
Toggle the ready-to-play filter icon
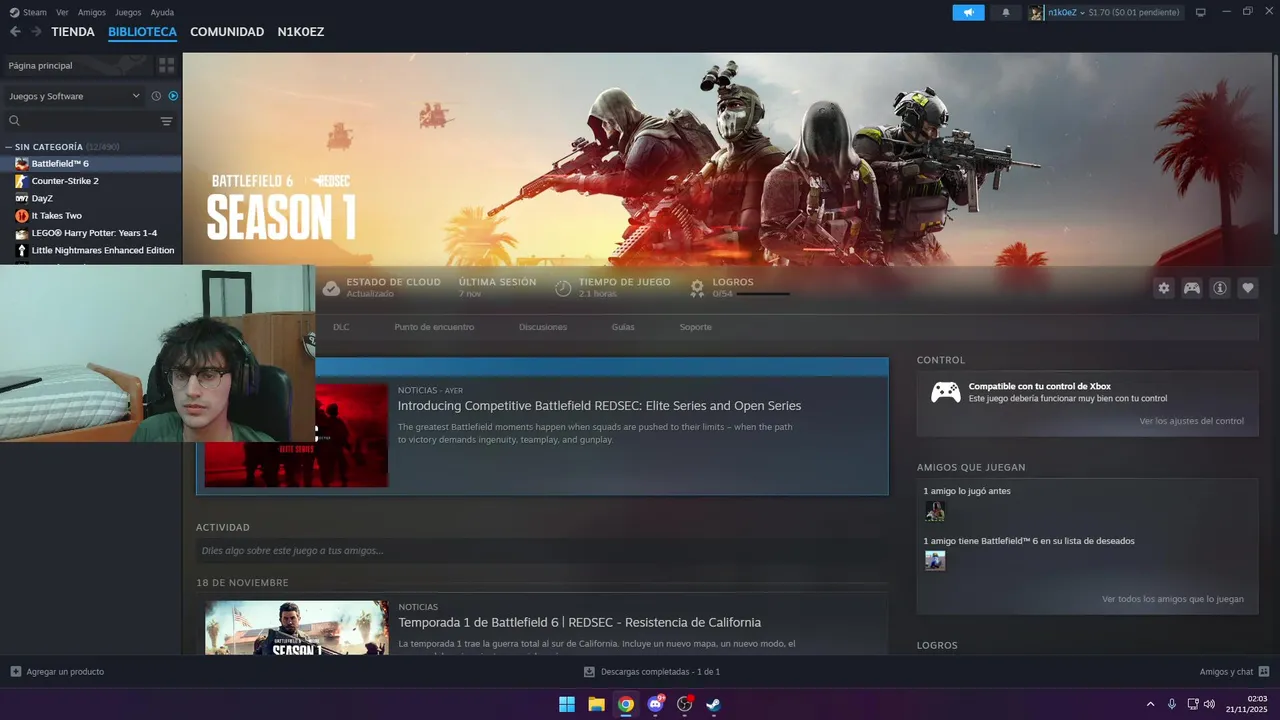coord(173,96)
